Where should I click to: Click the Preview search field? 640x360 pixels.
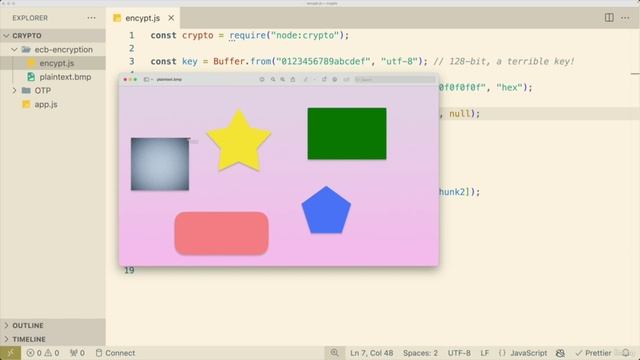pyautogui.click(x=395, y=80)
